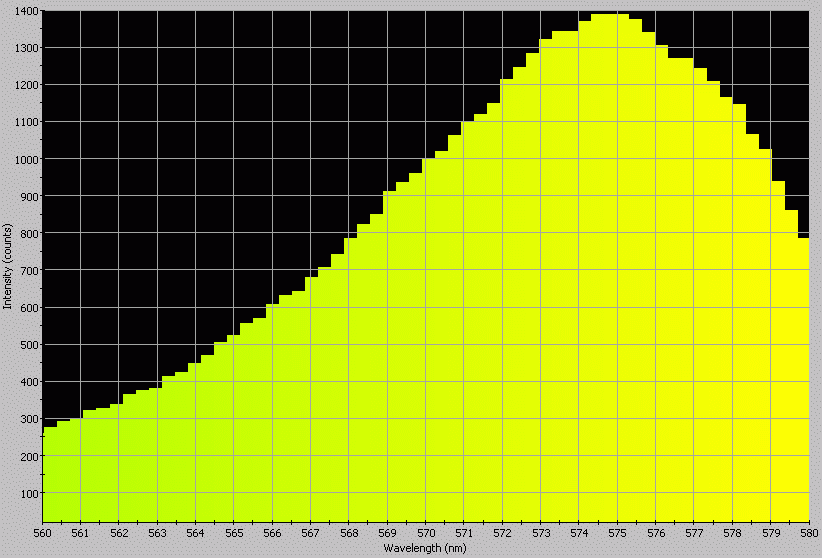
Task: Select the 1000 intensity tick label
Action: (x=27, y=159)
